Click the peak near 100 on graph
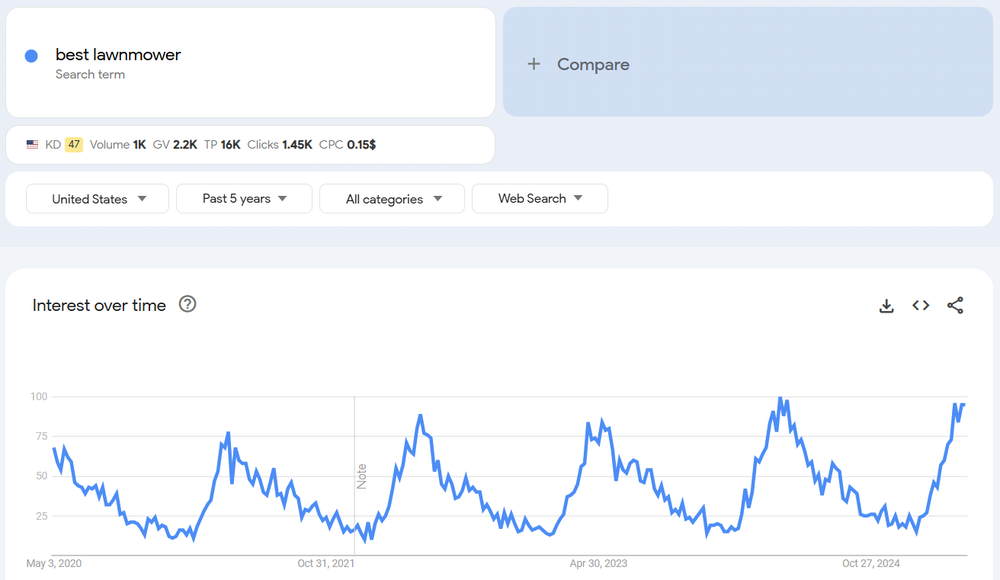Viewport: 1000px width, 580px height. click(780, 399)
